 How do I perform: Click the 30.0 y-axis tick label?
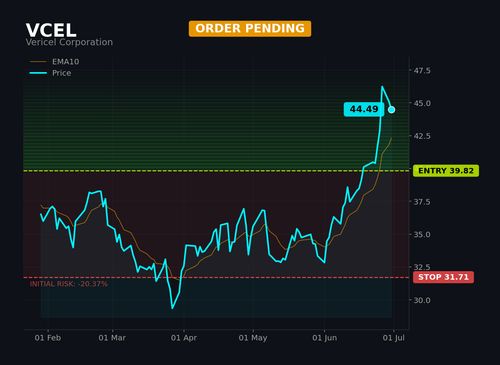click(422, 300)
